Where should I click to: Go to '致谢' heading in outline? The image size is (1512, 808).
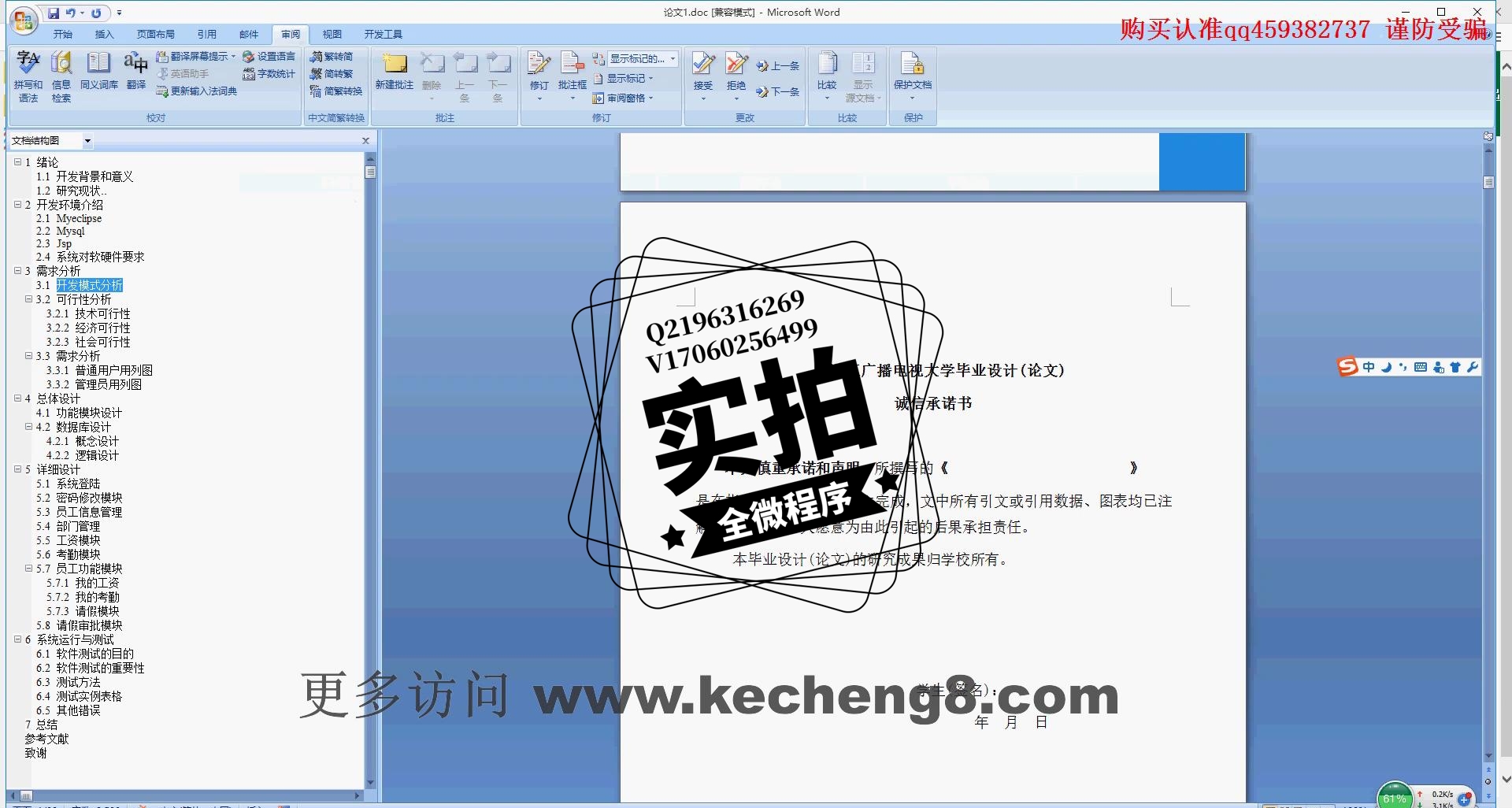tap(35, 753)
